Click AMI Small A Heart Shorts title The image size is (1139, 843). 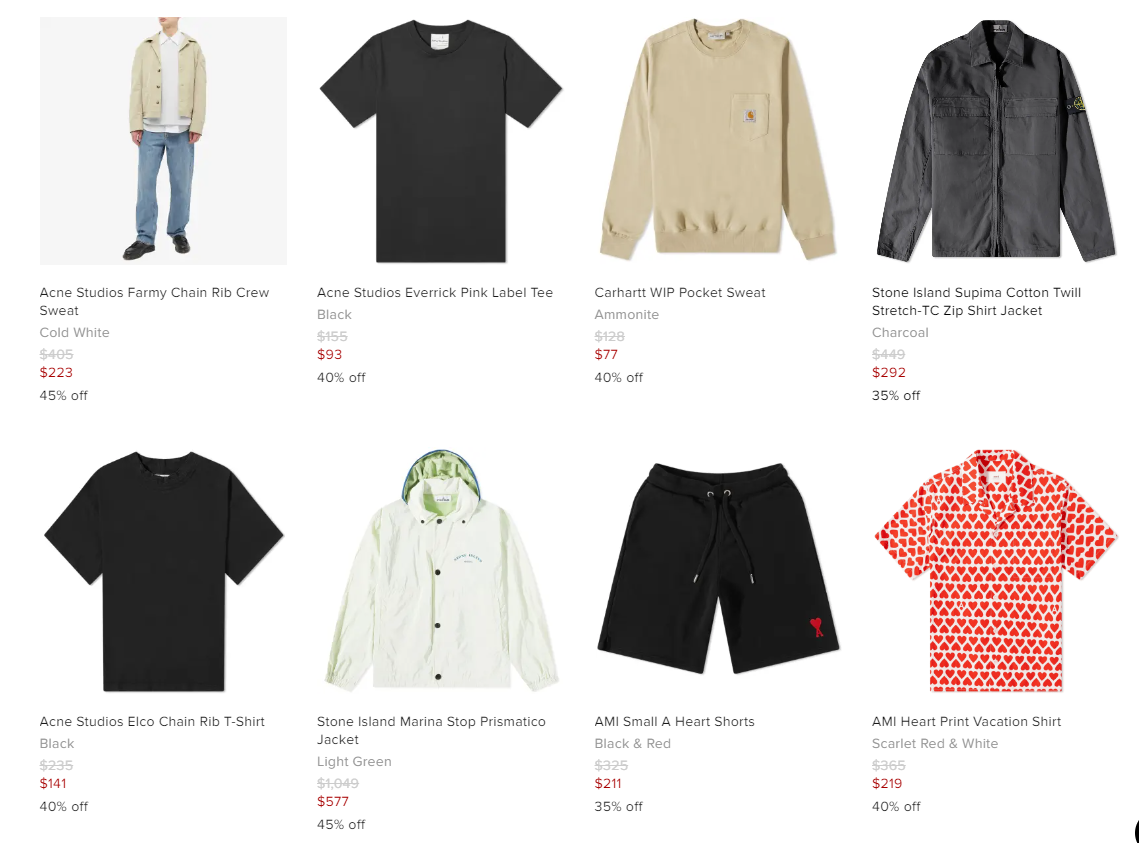[x=674, y=722]
